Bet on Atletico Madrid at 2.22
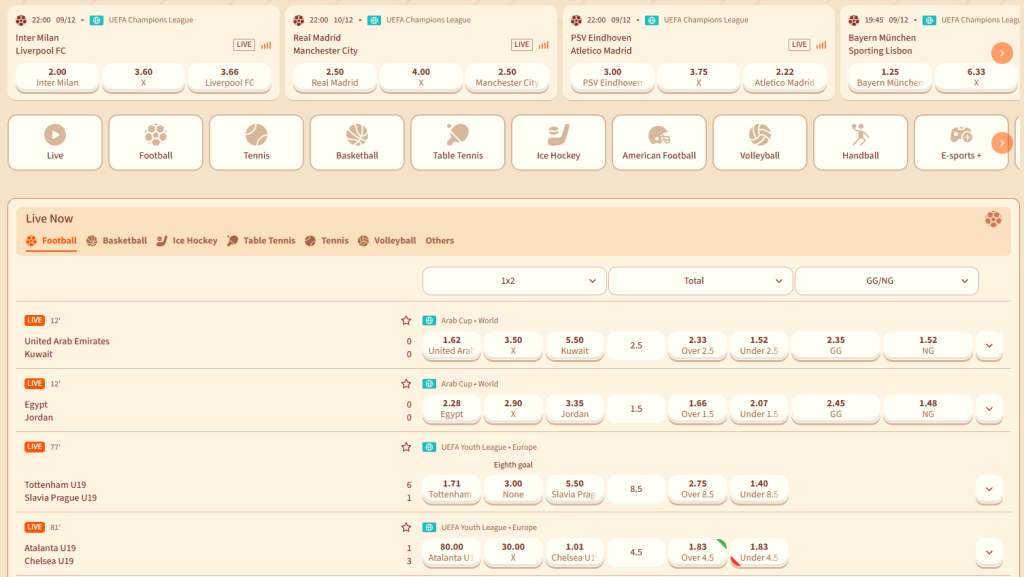This screenshot has width=1024, height=577. [x=785, y=77]
